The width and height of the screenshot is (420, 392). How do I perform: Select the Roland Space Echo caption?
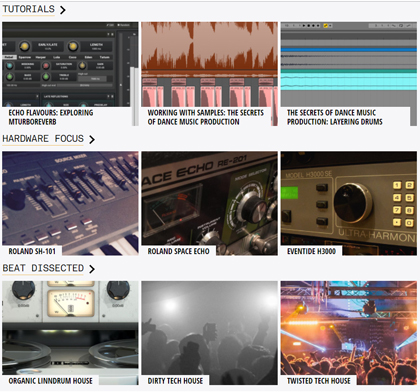pyautogui.click(x=179, y=251)
